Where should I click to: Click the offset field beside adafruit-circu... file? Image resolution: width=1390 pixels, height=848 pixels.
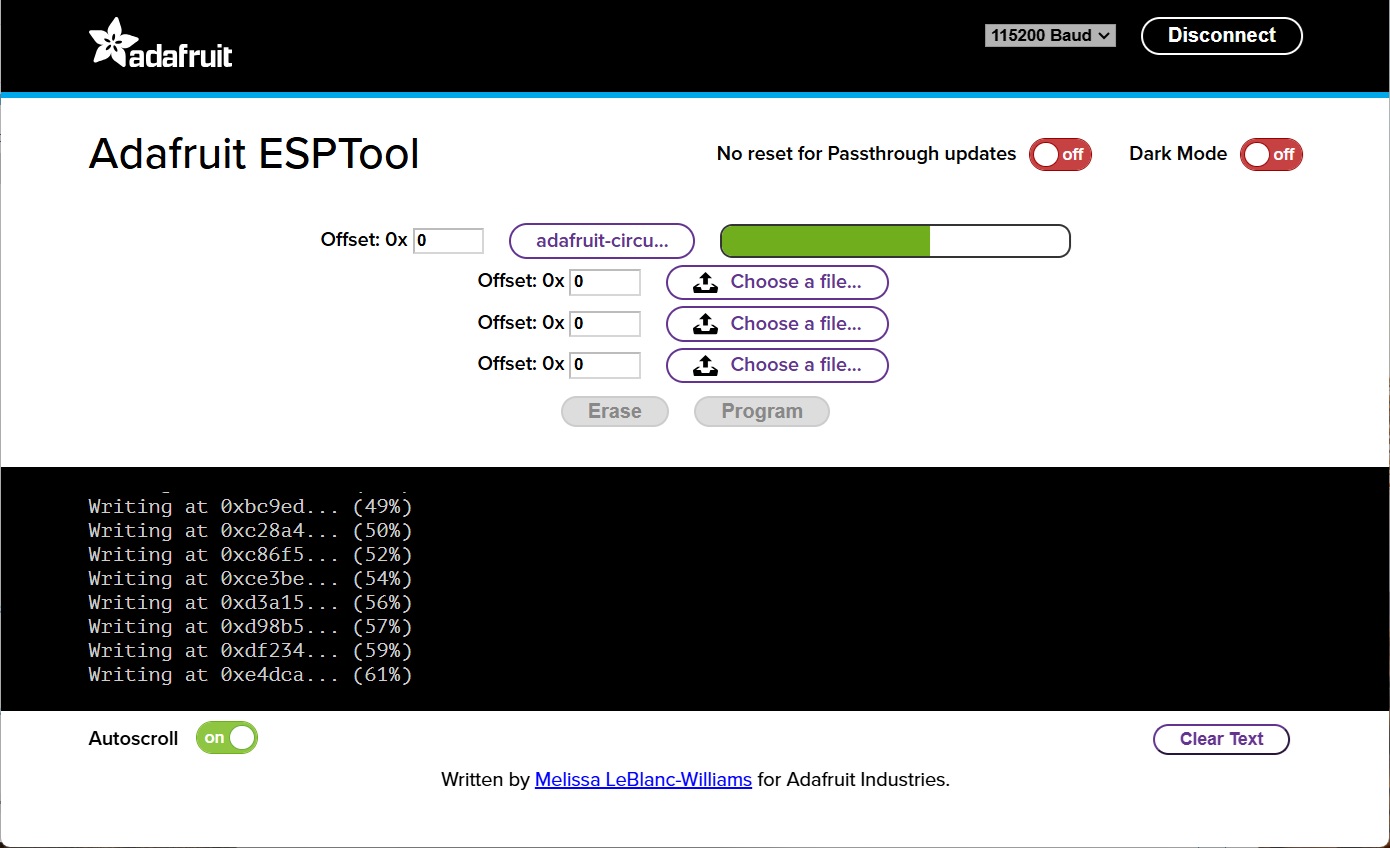coord(448,241)
